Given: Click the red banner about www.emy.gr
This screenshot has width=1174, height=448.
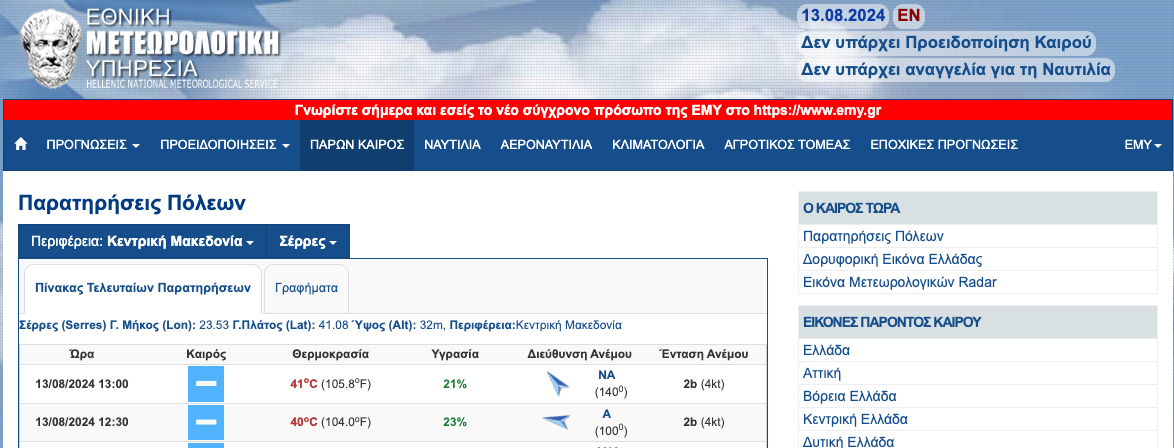Looking at the screenshot, I should click(588, 110).
